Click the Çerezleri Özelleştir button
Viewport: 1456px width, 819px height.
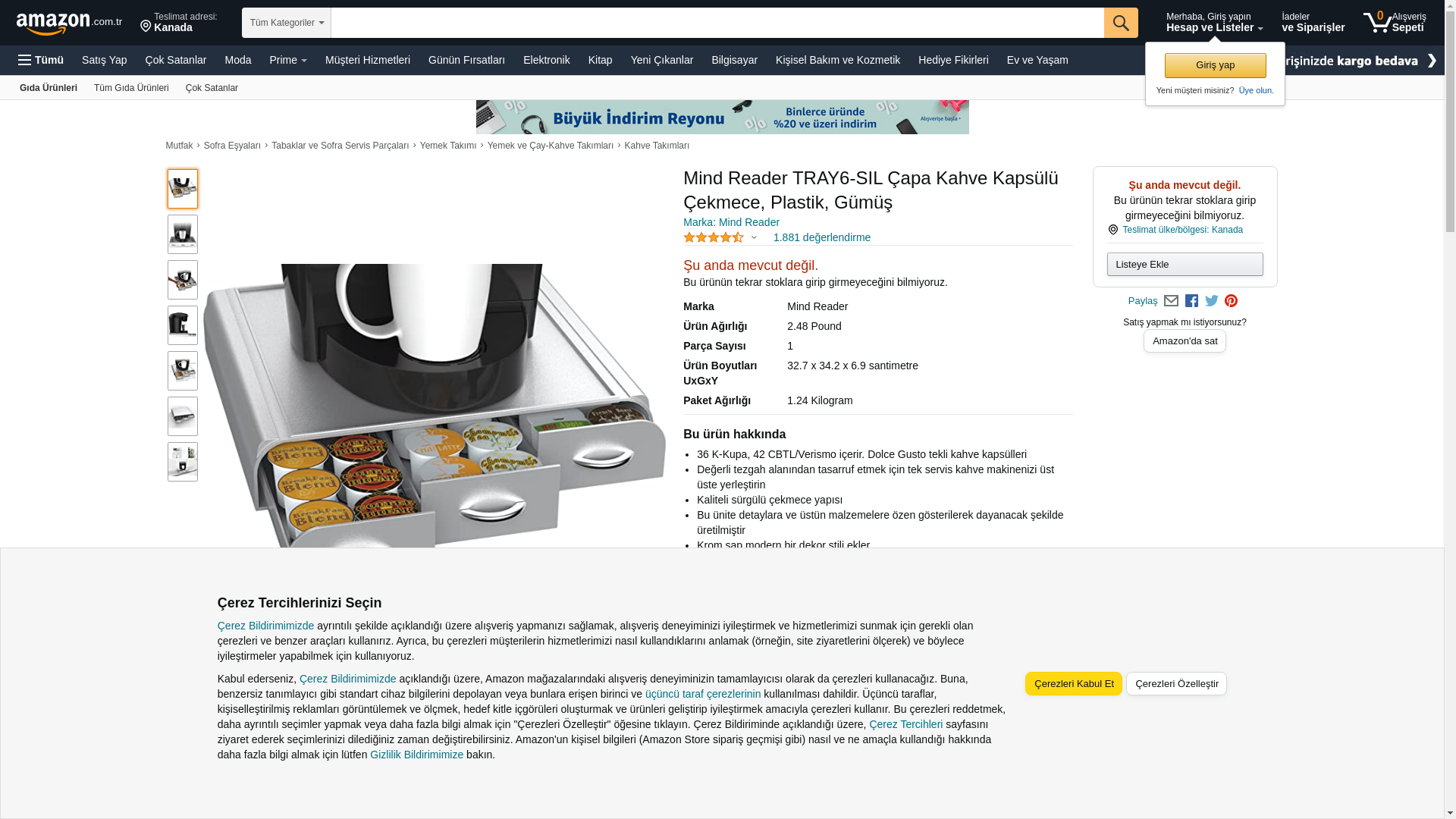pyautogui.click(x=1176, y=683)
